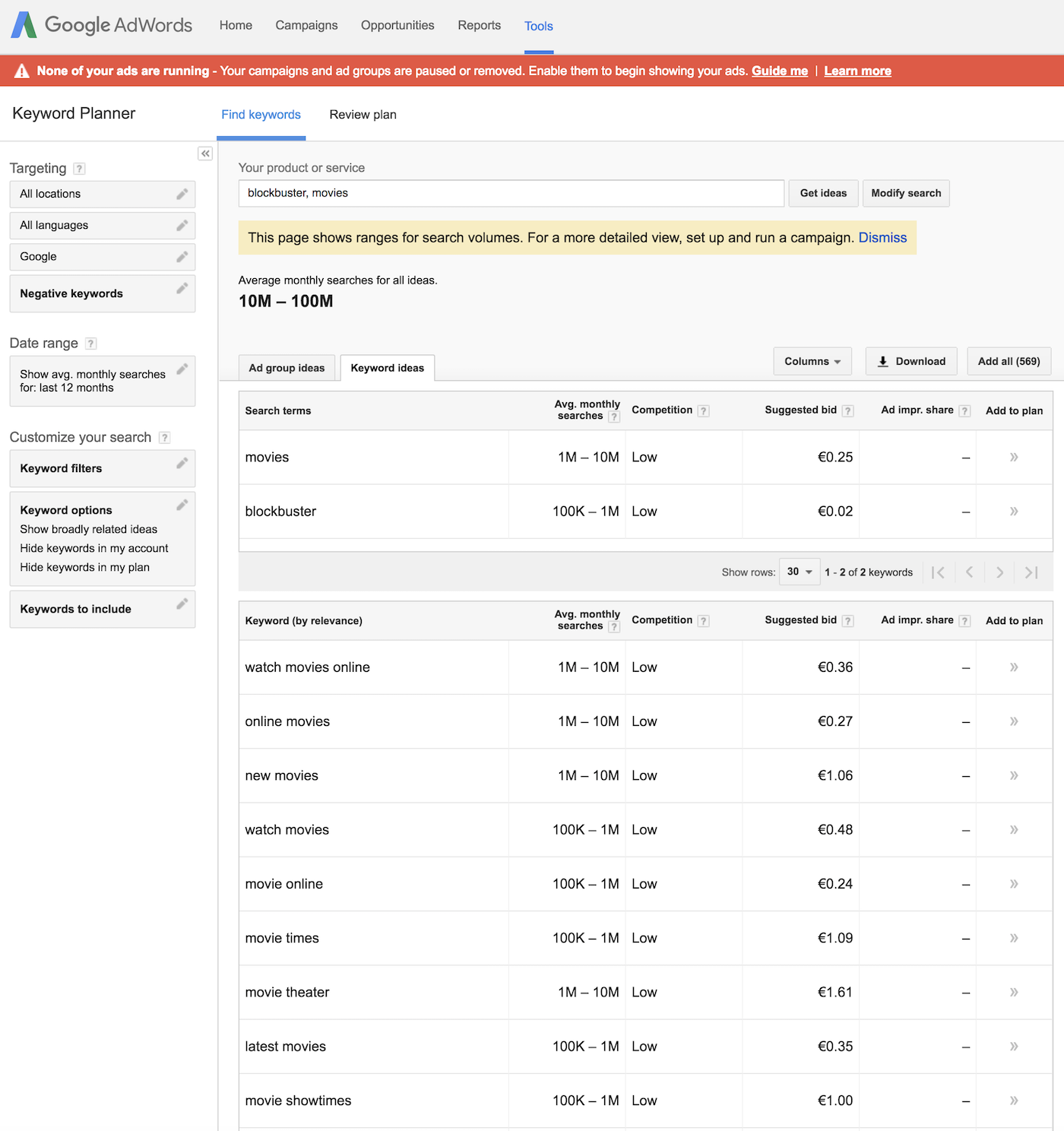Image resolution: width=1064 pixels, height=1131 pixels.
Task: Go to first page of keywords
Action: pos(939,572)
